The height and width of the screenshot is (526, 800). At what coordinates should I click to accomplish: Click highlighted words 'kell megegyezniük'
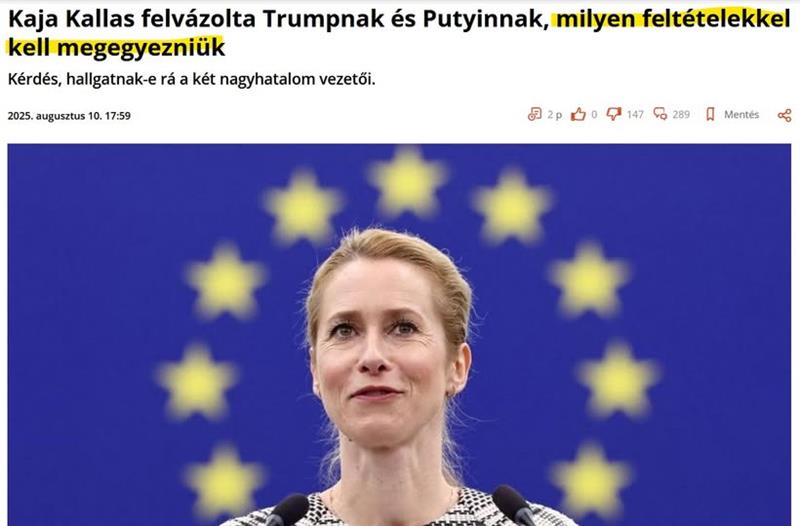pos(116,47)
